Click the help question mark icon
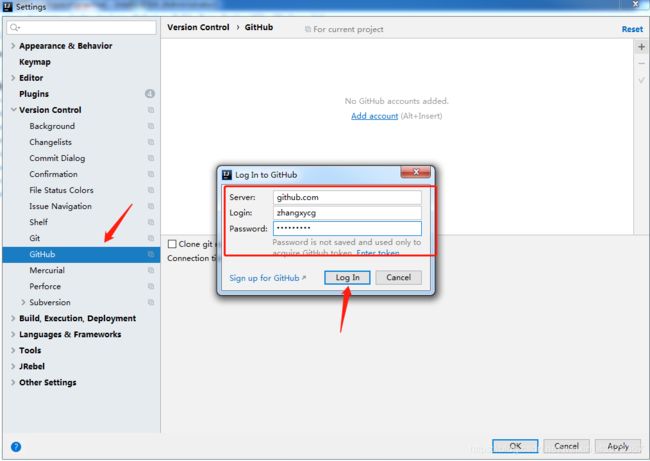The width and height of the screenshot is (650, 461). click(x=16, y=446)
